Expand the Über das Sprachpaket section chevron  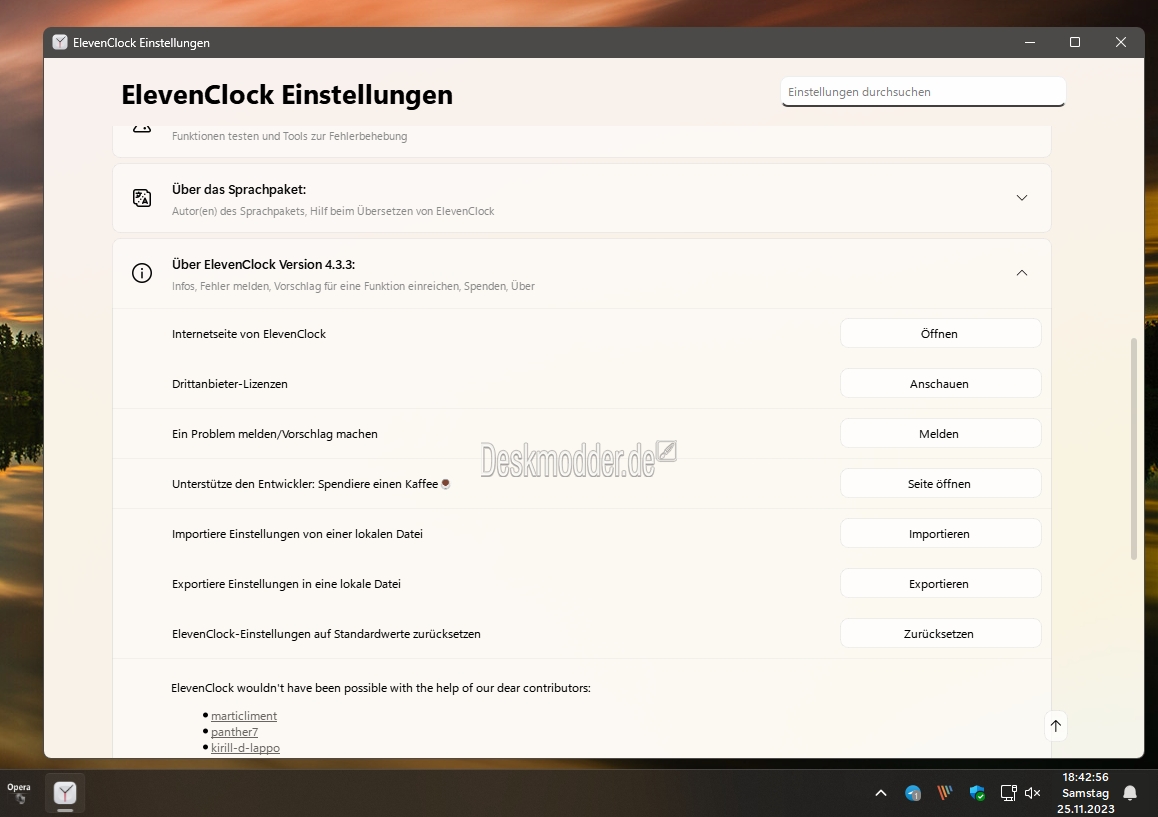point(1021,198)
